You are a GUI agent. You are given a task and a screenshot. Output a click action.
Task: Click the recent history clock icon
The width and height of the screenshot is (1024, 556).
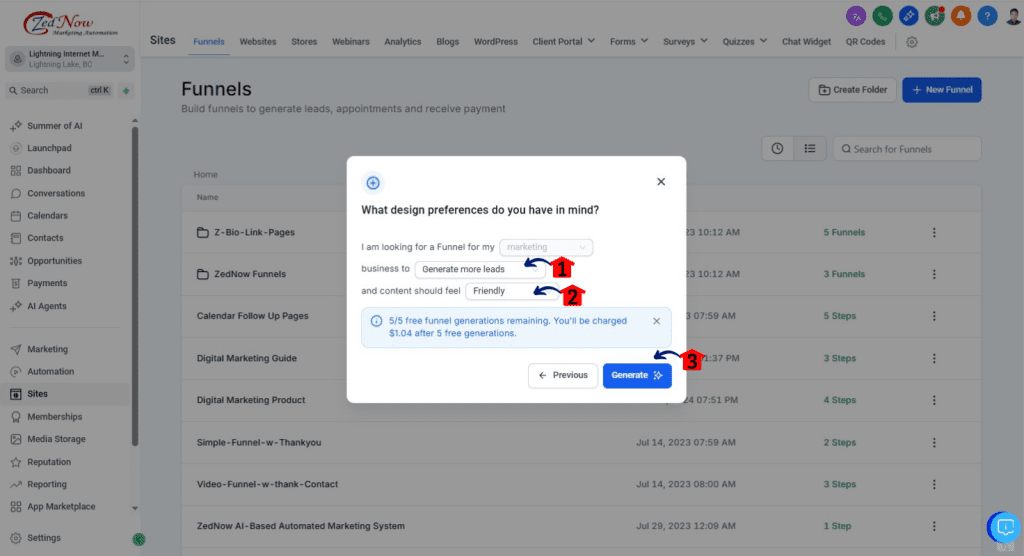click(777, 149)
